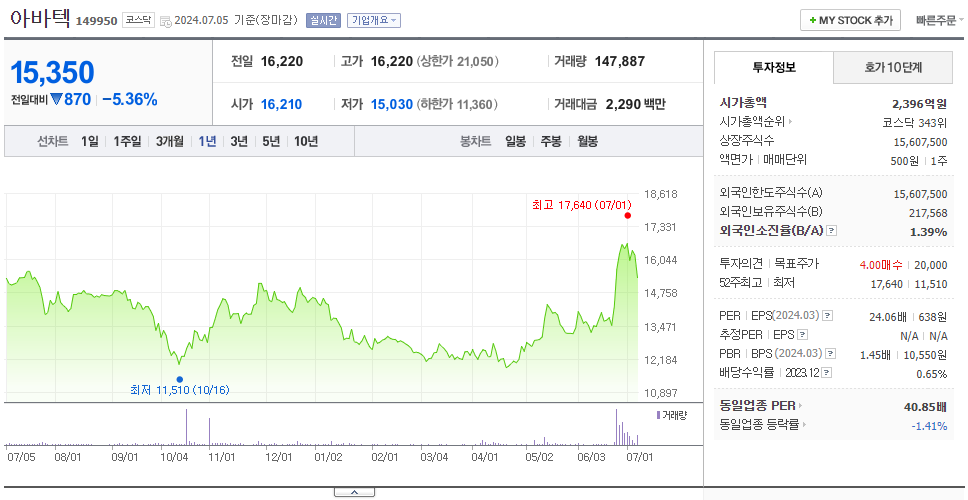This screenshot has width=968, height=500.
Task: Select the 1년 line chart period
Action: pyautogui.click(x=207, y=141)
